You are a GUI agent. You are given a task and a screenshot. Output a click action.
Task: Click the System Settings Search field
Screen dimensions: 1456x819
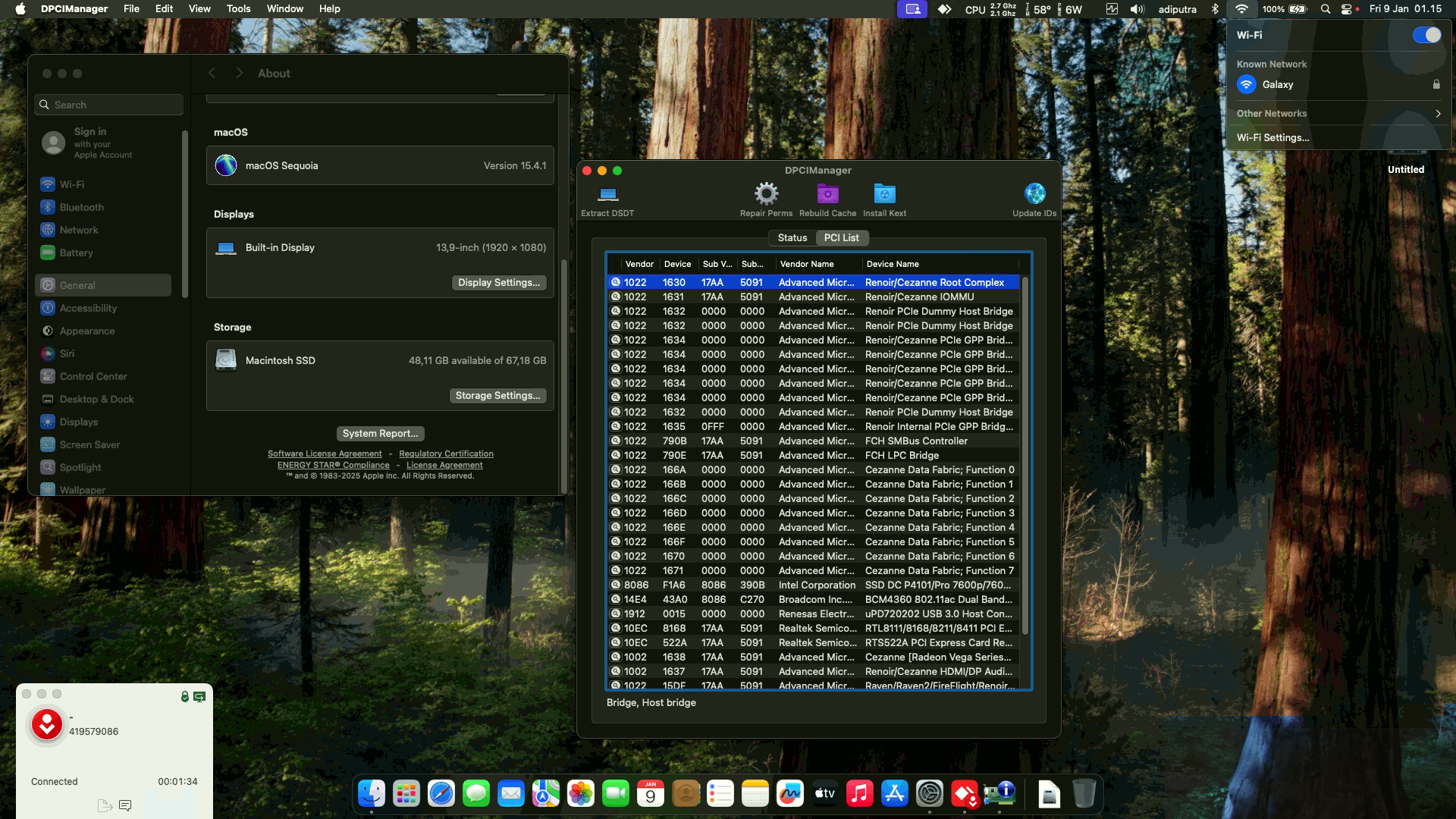[108, 105]
